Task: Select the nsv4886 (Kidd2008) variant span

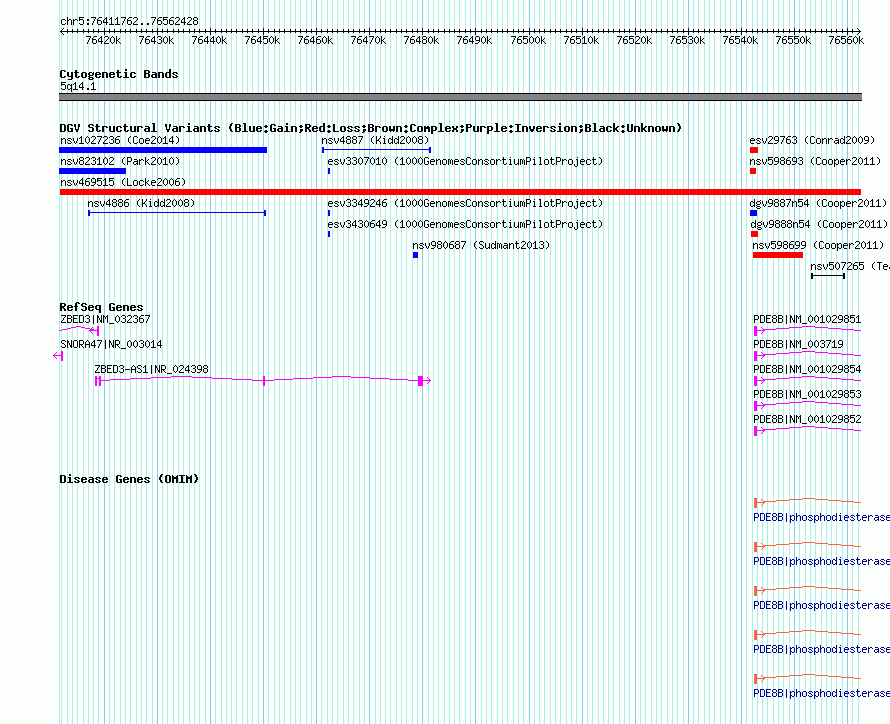Action: [x=177, y=213]
